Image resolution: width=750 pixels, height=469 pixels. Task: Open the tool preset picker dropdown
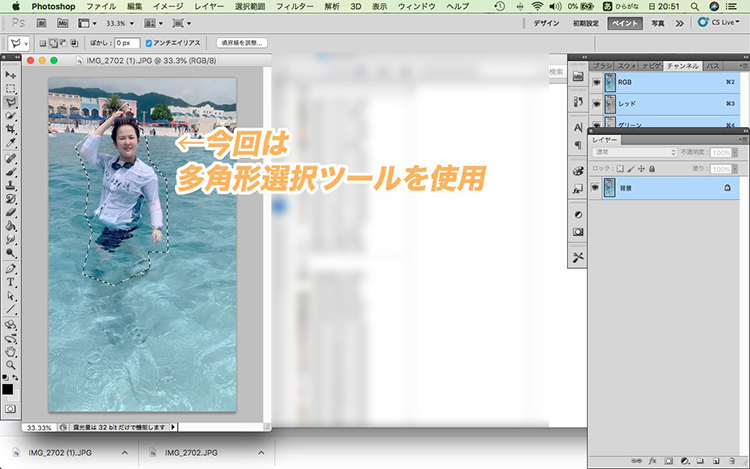click(18, 44)
